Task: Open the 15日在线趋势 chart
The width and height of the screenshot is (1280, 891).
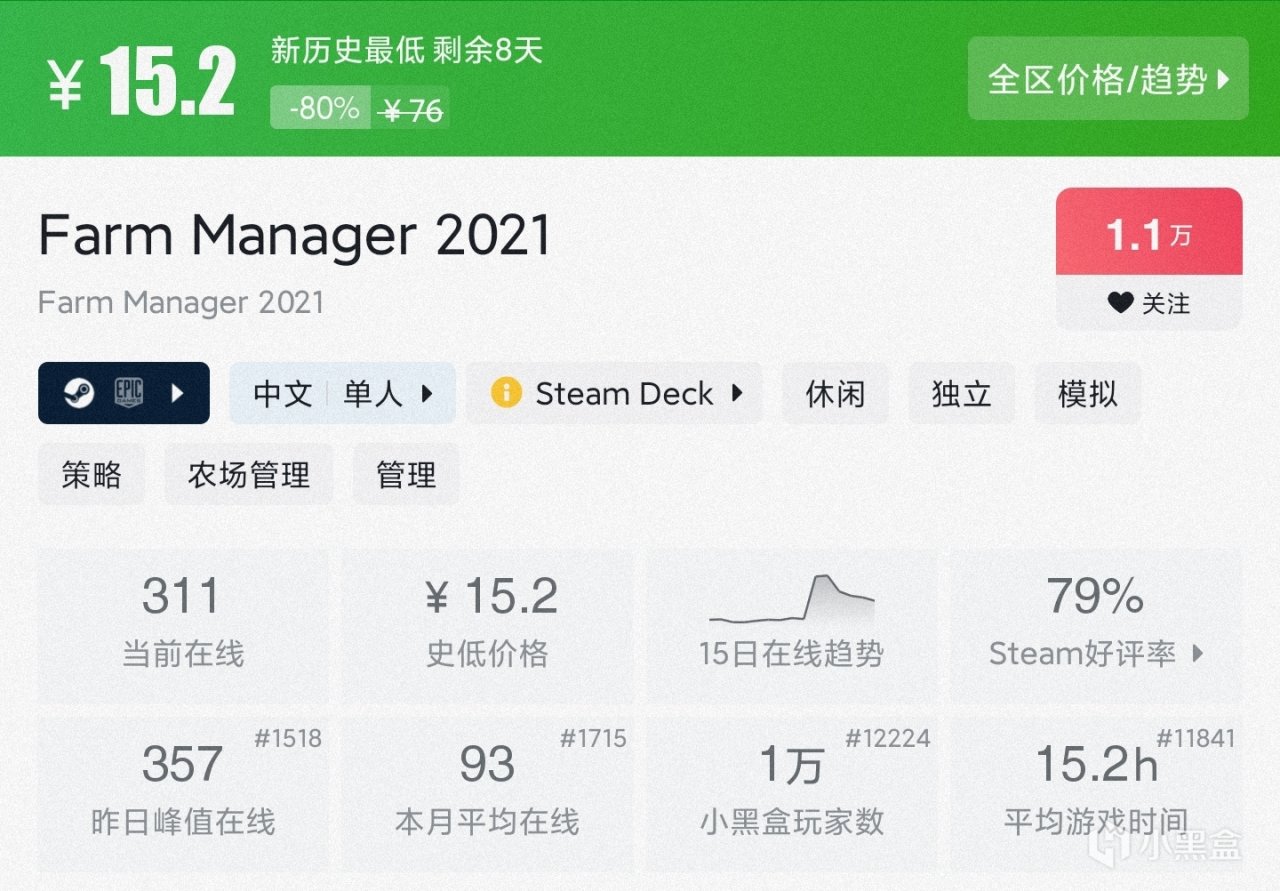Action: click(791, 624)
